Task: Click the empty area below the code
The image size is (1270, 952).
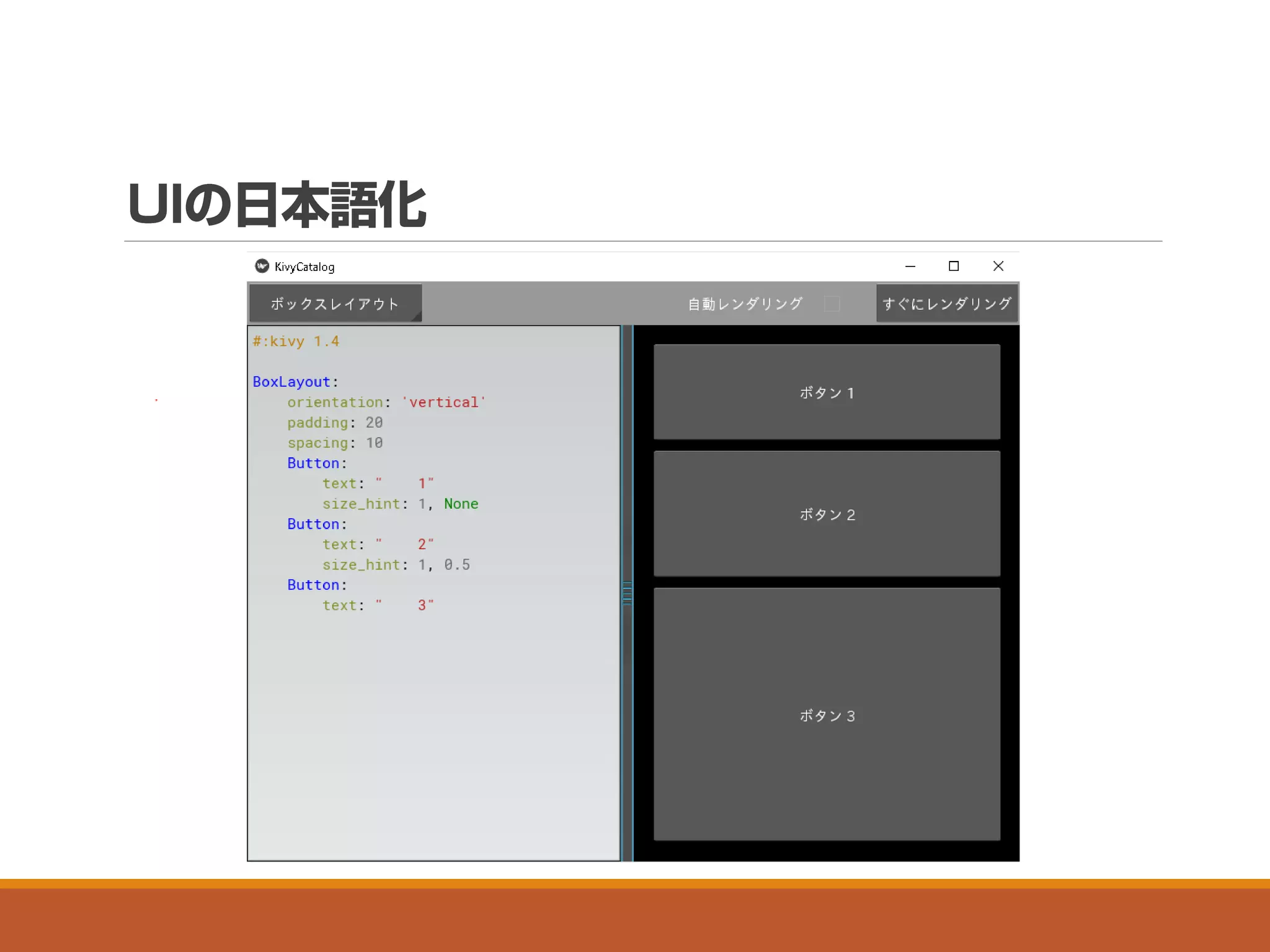Action: (x=433, y=738)
